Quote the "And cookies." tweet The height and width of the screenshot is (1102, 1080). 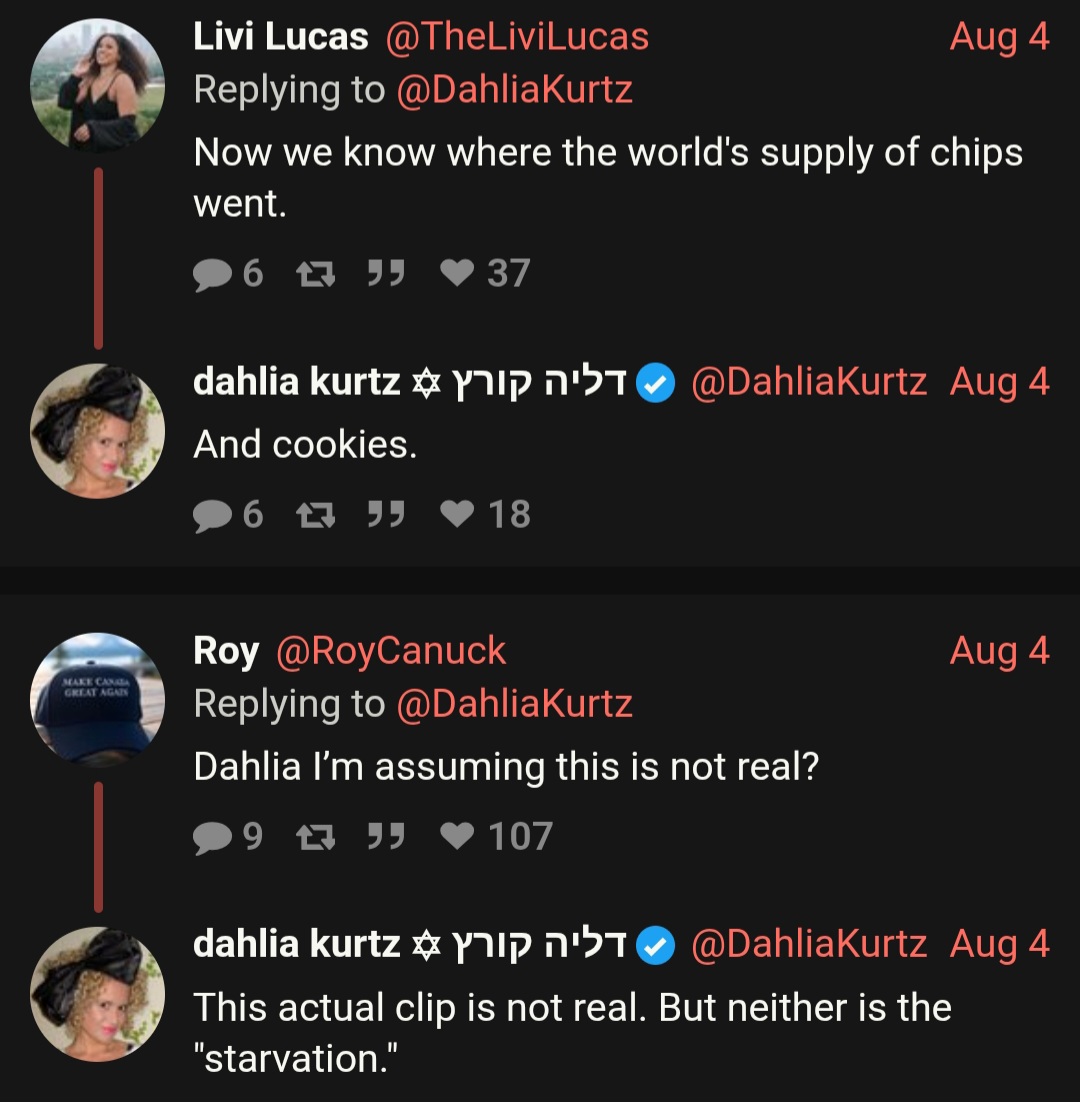pyautogui.click(x=384, y=514)
